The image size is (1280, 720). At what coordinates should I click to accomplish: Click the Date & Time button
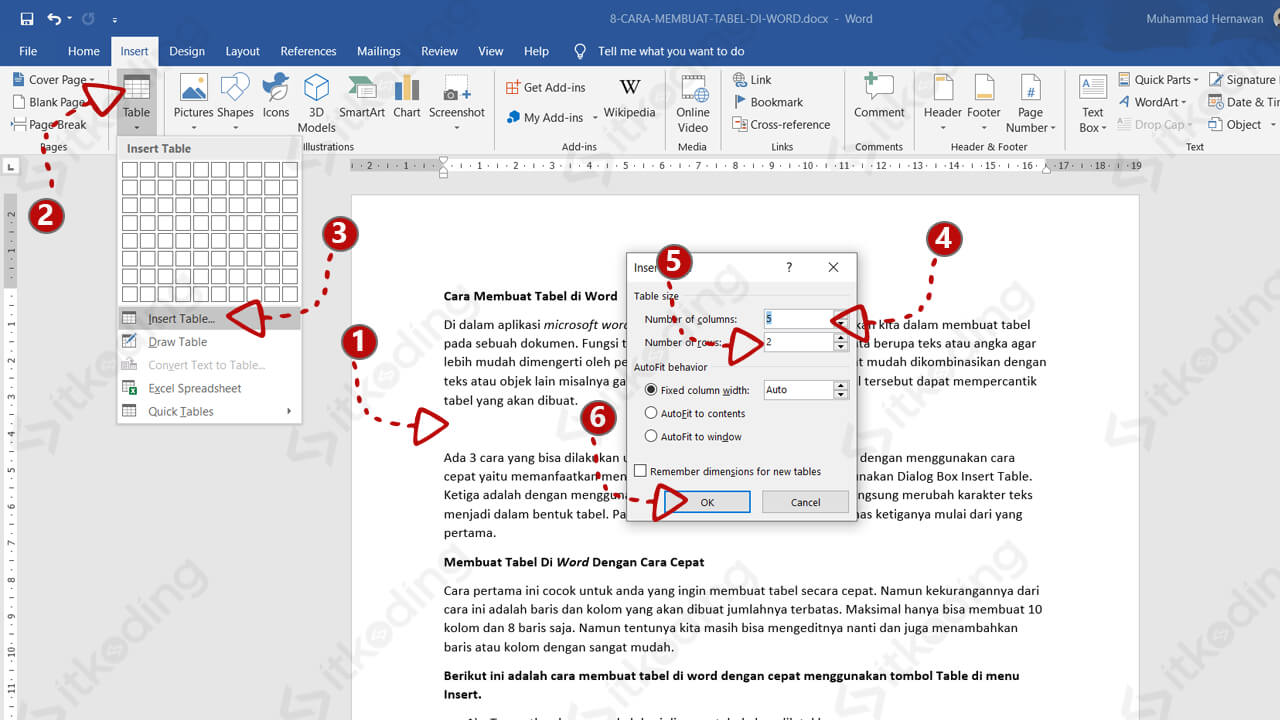click(x=1244, y=102)
